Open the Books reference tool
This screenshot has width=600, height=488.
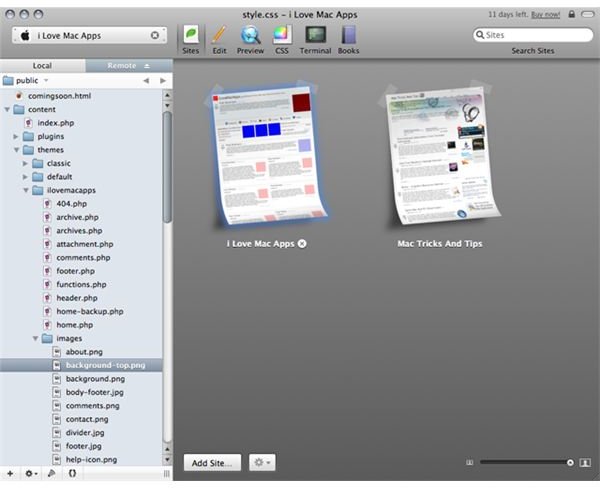click(348, 40)
